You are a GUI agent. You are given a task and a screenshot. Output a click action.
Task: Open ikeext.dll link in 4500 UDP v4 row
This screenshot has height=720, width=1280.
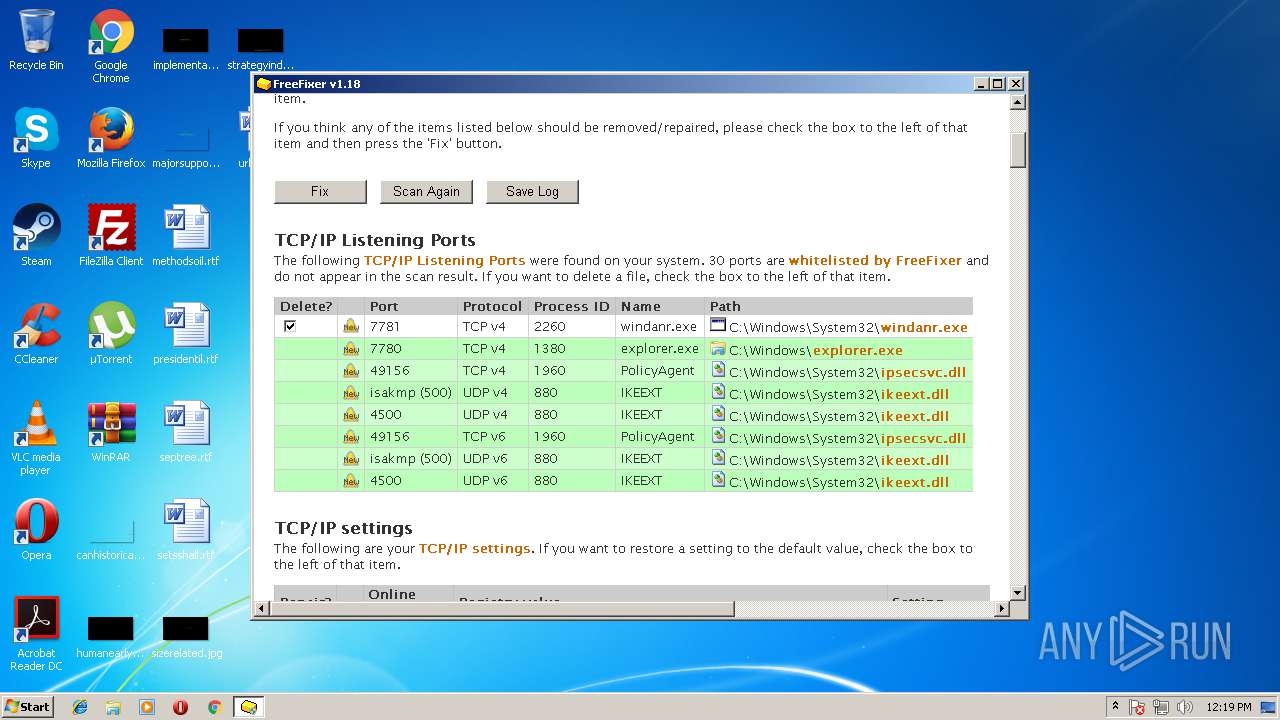tap(915, 416)
